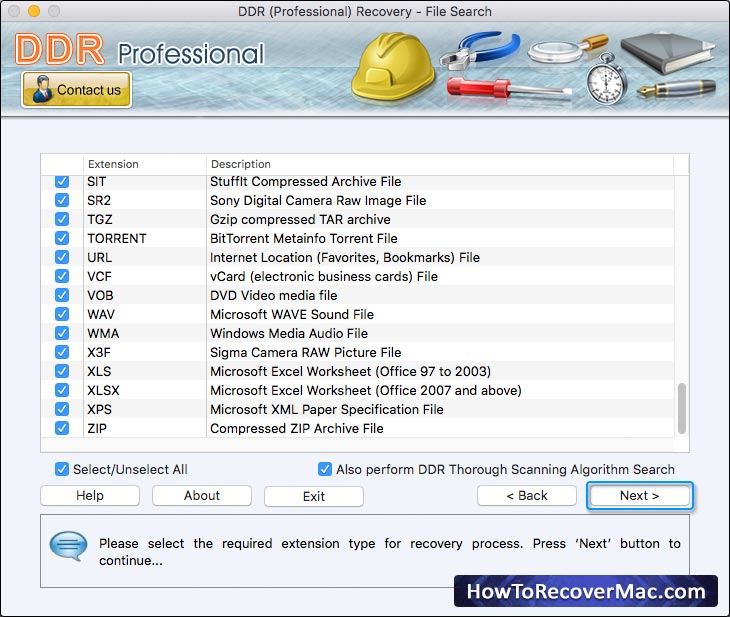Show the About information
This screenshot has height=617, width=730.
pos(202,495)
